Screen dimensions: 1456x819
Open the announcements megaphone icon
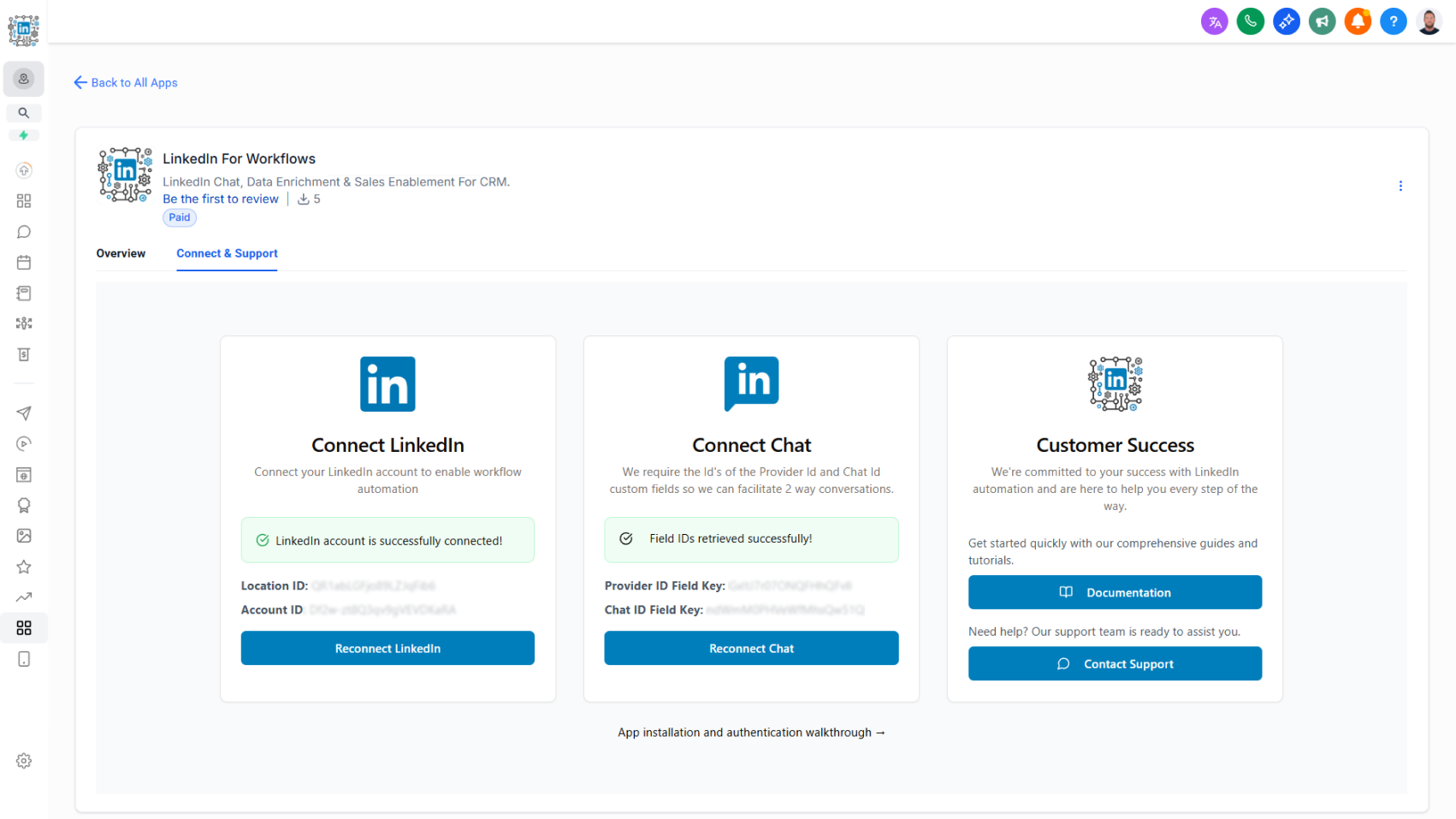point(1322,21)
